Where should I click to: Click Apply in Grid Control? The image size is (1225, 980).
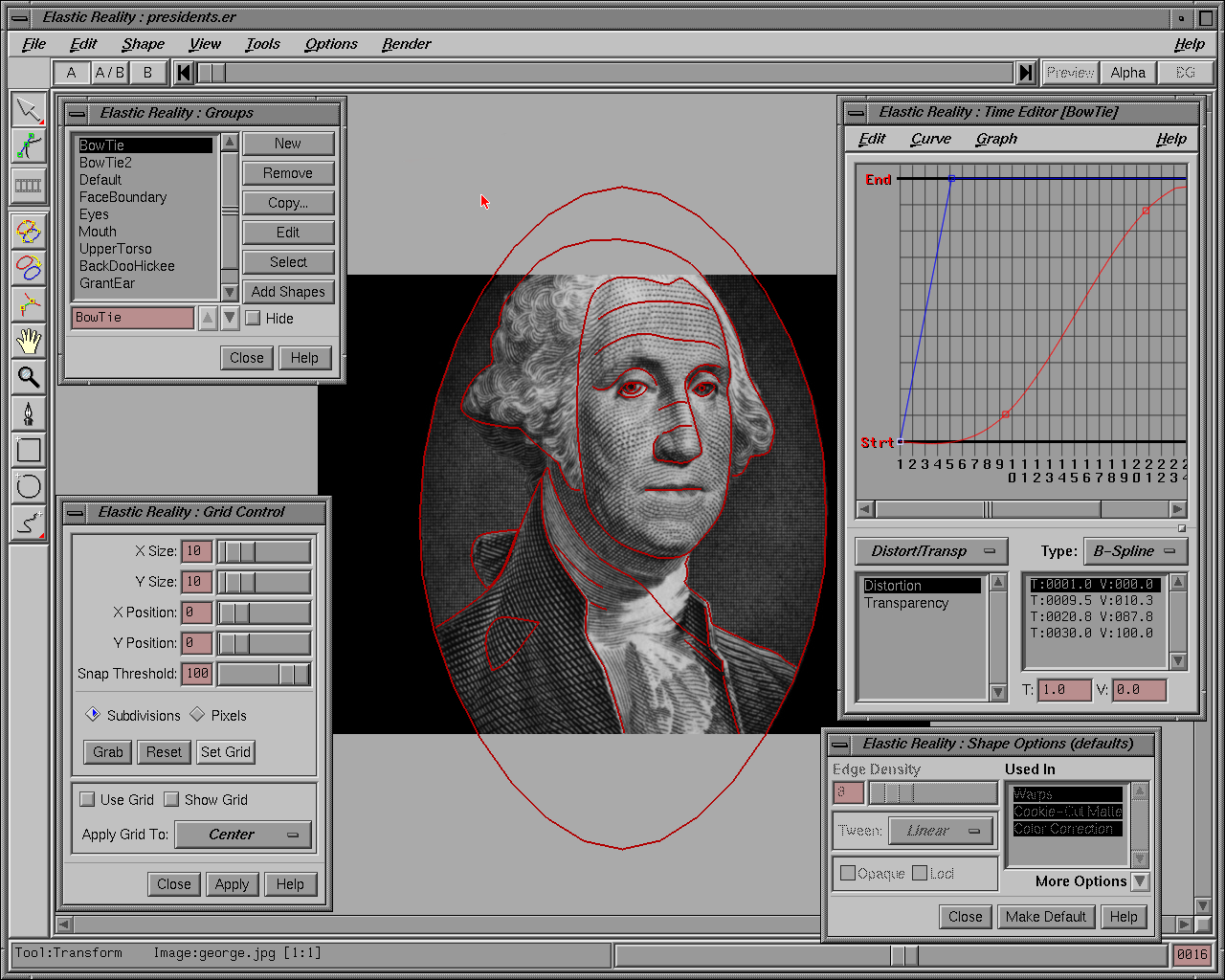(232, 884)
